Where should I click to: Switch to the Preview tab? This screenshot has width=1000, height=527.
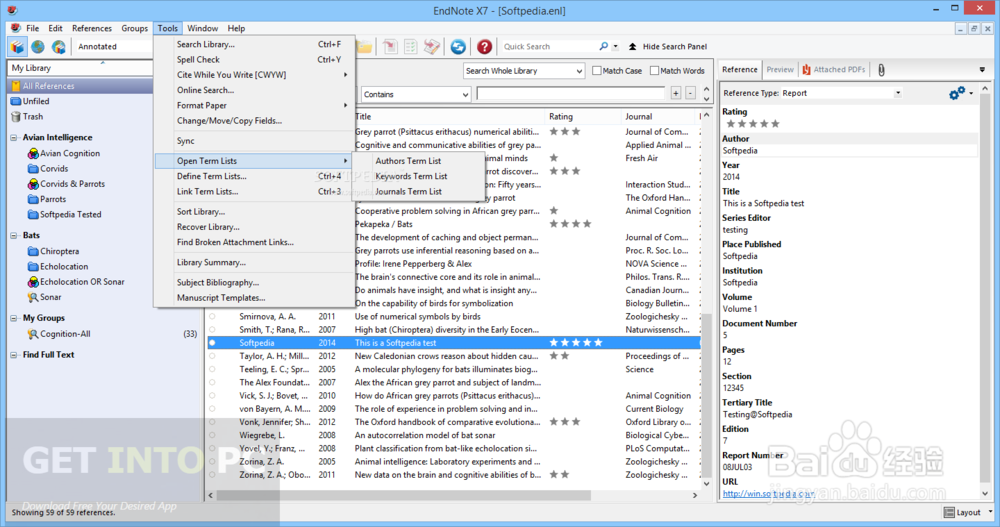[780, 70]
